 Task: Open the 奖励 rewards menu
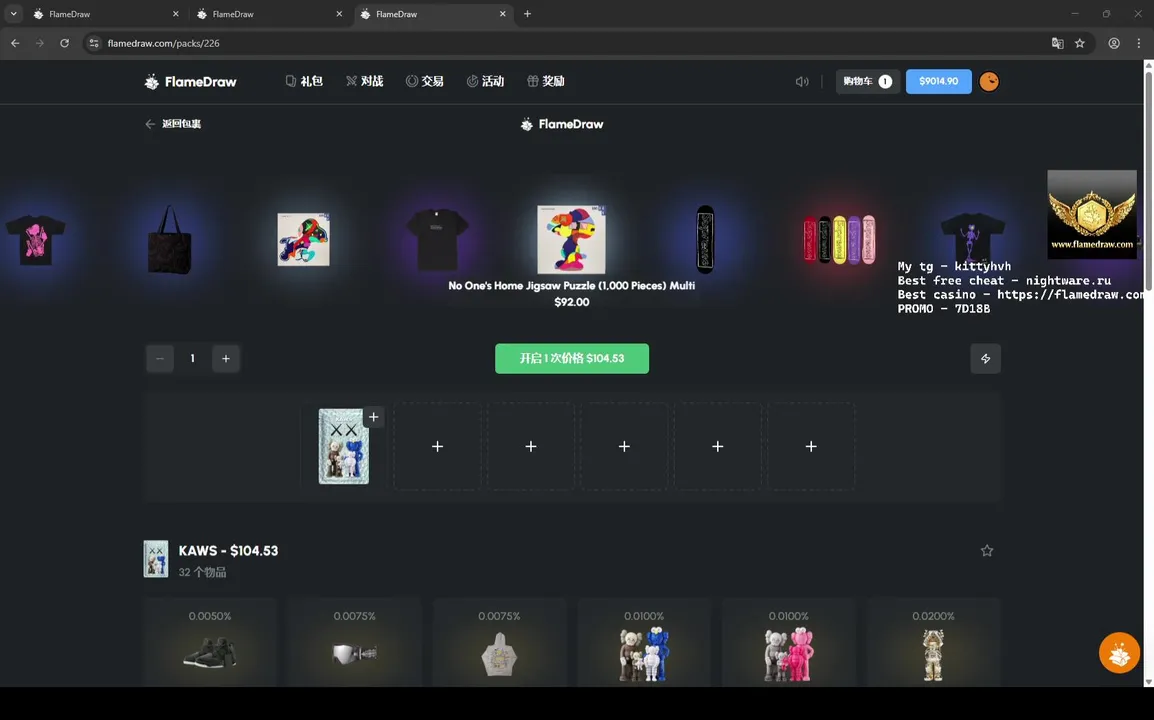(x=545, y=81)
